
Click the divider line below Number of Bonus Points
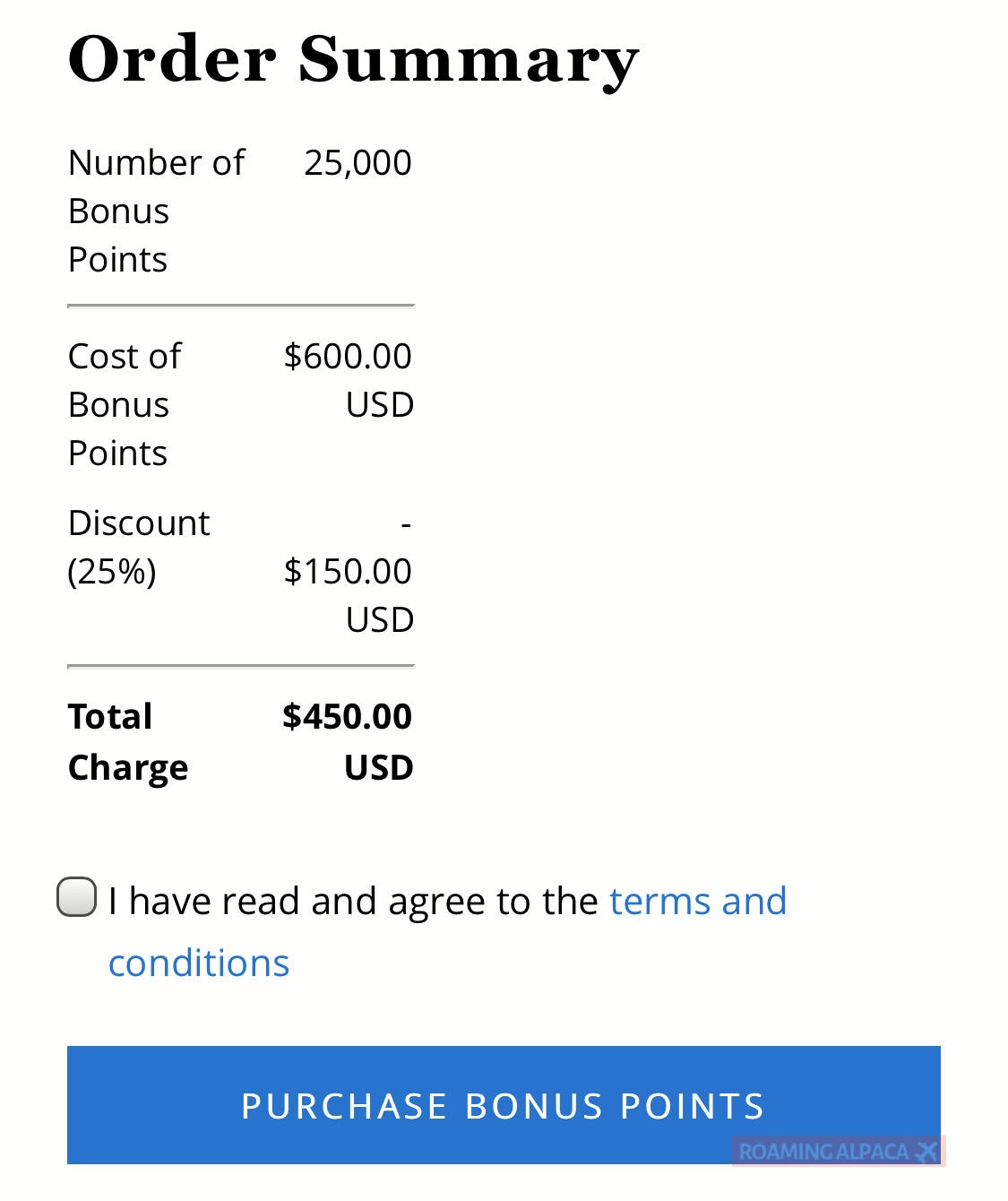tap(241, 307)
